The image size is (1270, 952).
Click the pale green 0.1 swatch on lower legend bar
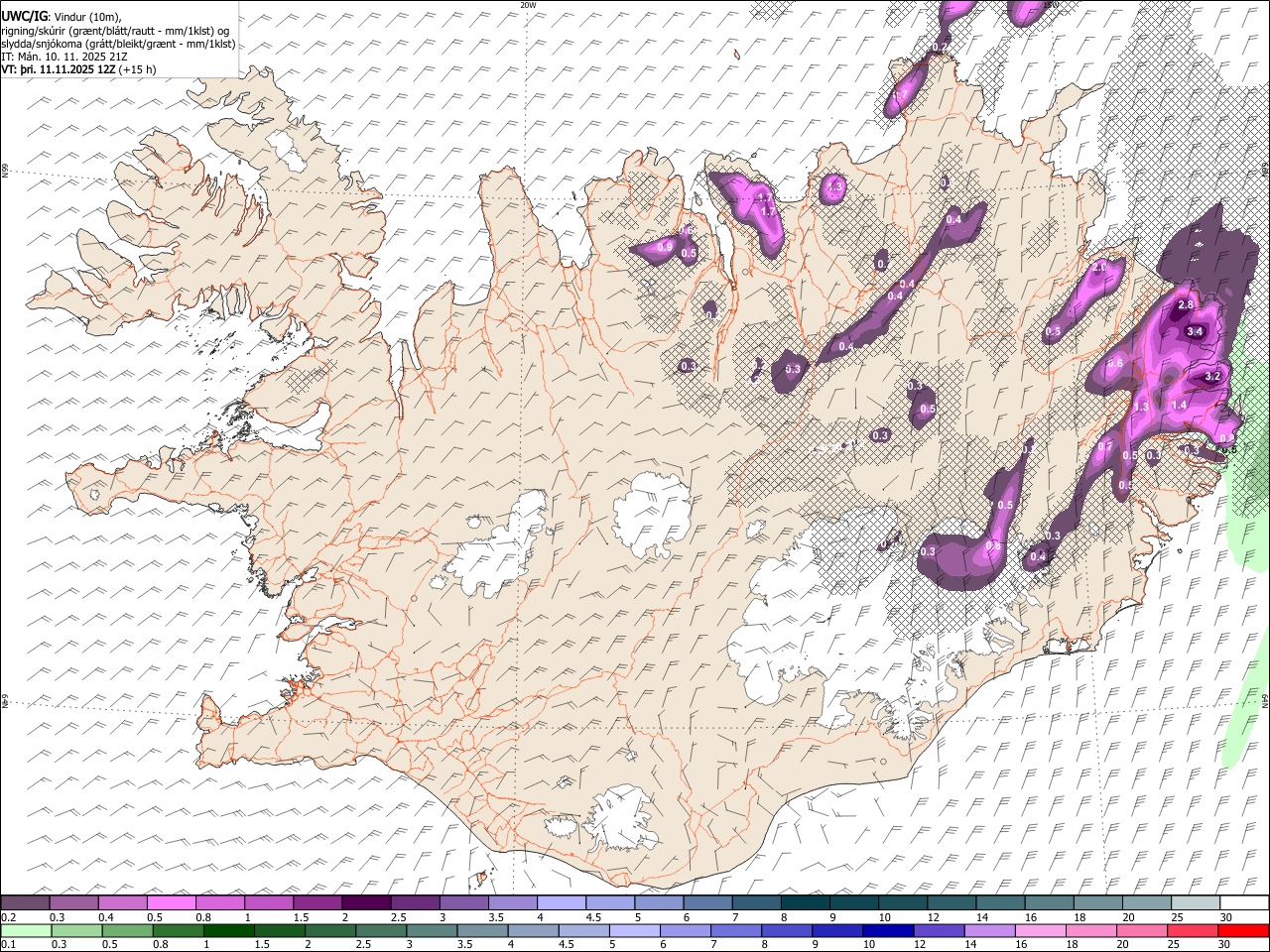coord(26,930)
